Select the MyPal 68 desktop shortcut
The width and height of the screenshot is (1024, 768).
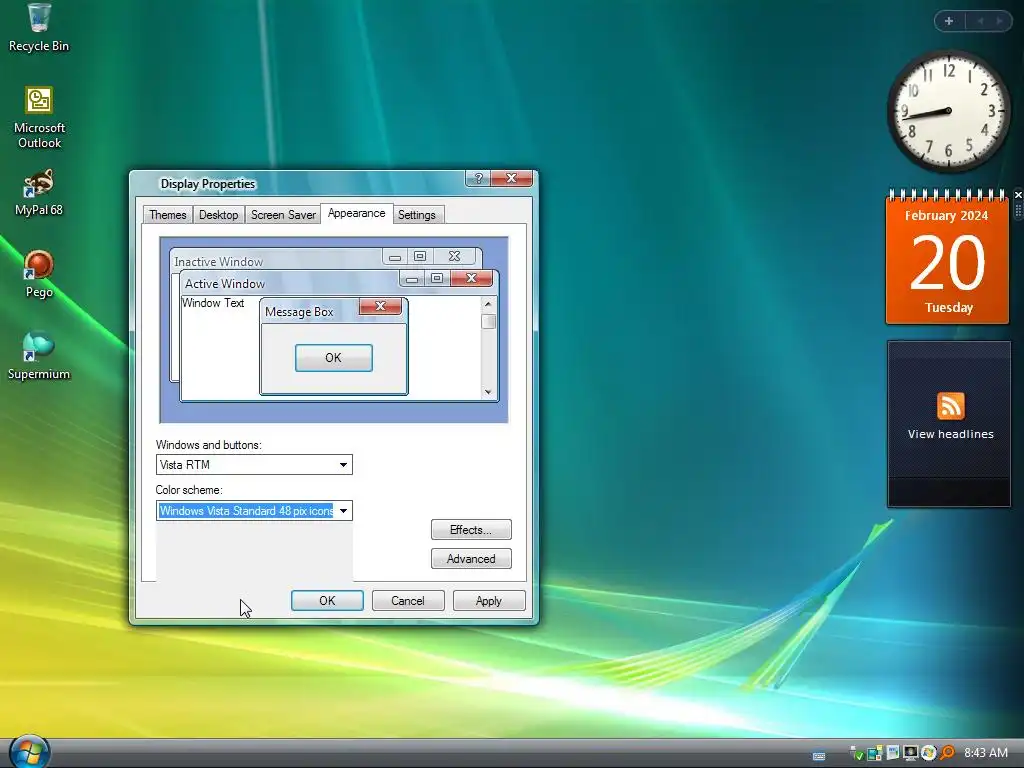click(x=39, y=193)
